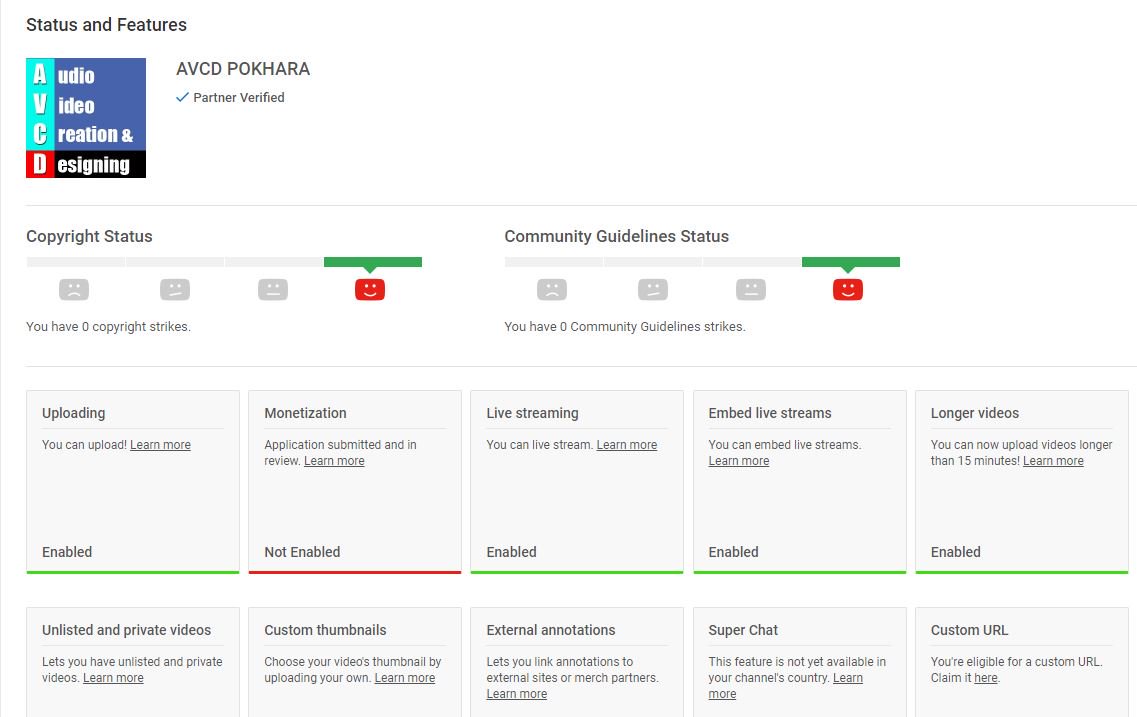Click the skeptical second face under Copyright Status
The image size is (1137, 717).
pyautogui.click(x=175, y=289)
